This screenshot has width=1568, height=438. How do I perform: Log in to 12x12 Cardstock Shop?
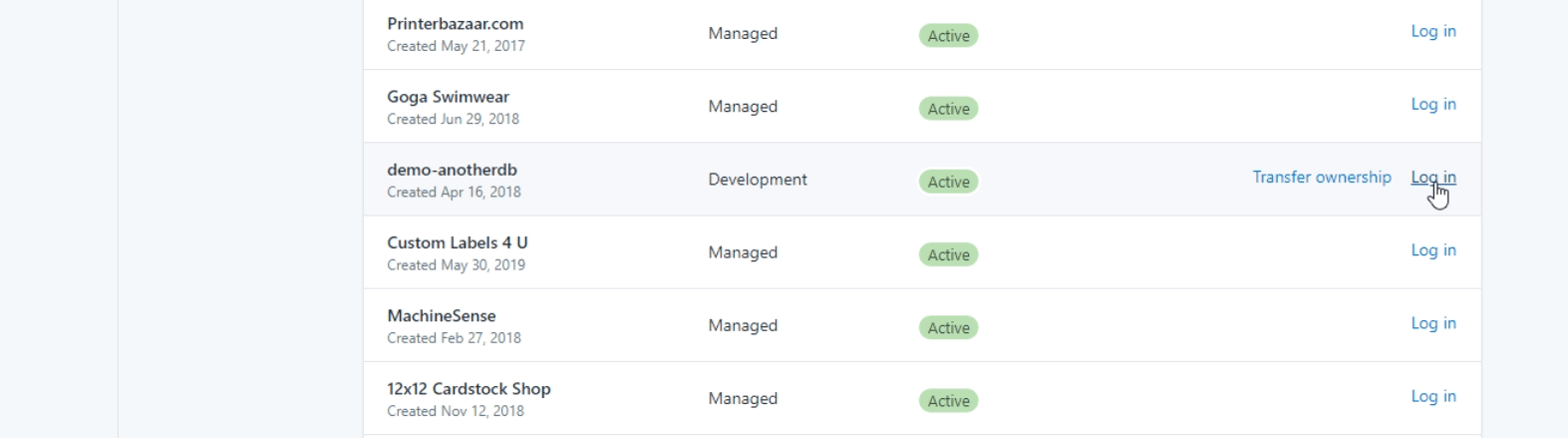click(1432, 396)
